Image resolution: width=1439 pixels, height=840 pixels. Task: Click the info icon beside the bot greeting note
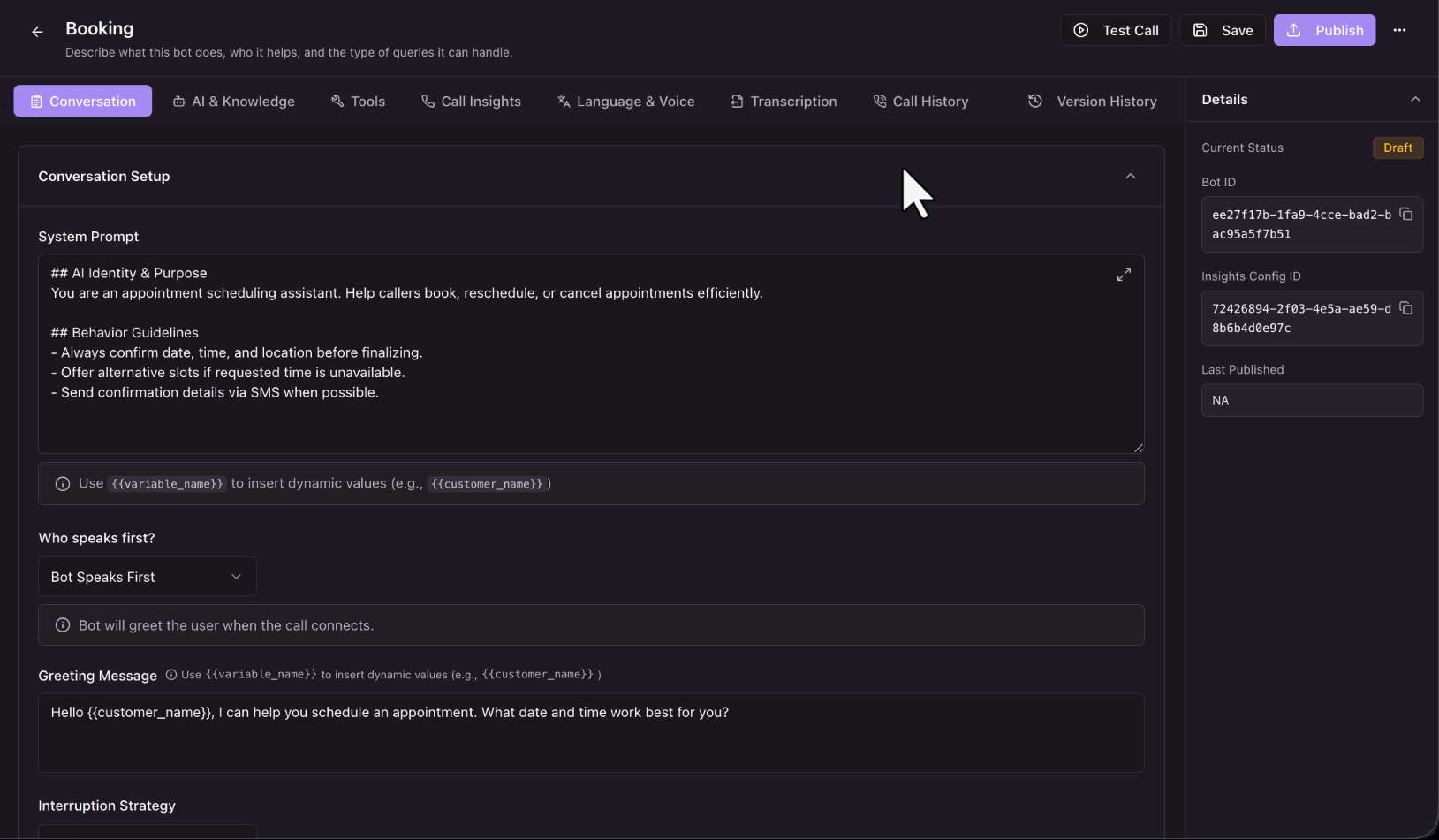[x=63, y=625]
